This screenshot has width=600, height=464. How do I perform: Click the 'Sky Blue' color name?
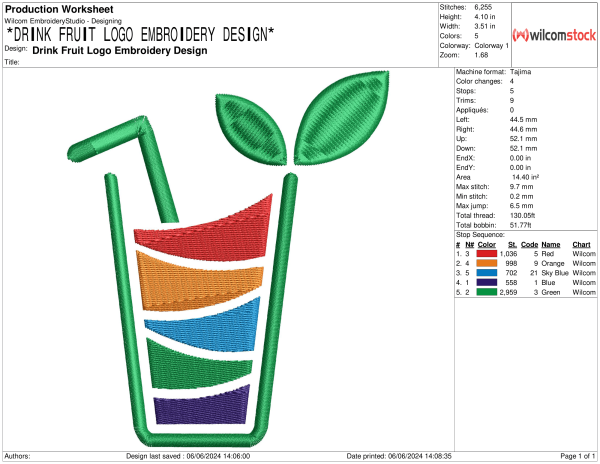tap(555, 273)
